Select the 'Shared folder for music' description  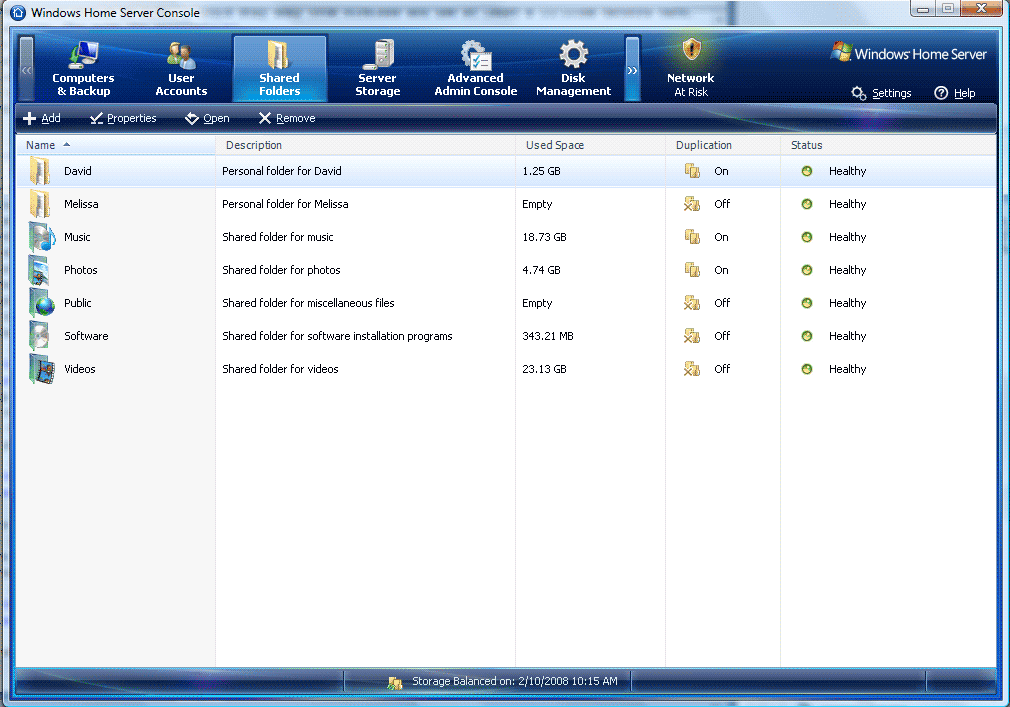click(x=278, y=237)
